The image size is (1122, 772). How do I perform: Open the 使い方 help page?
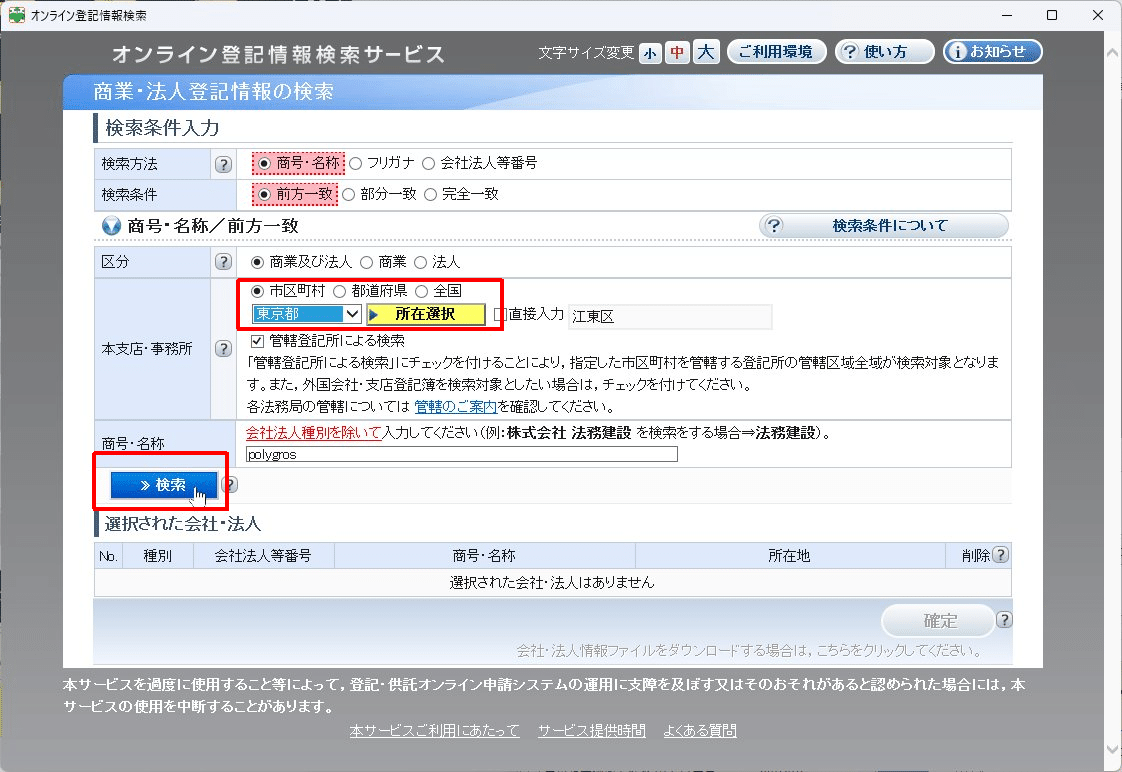884,52
